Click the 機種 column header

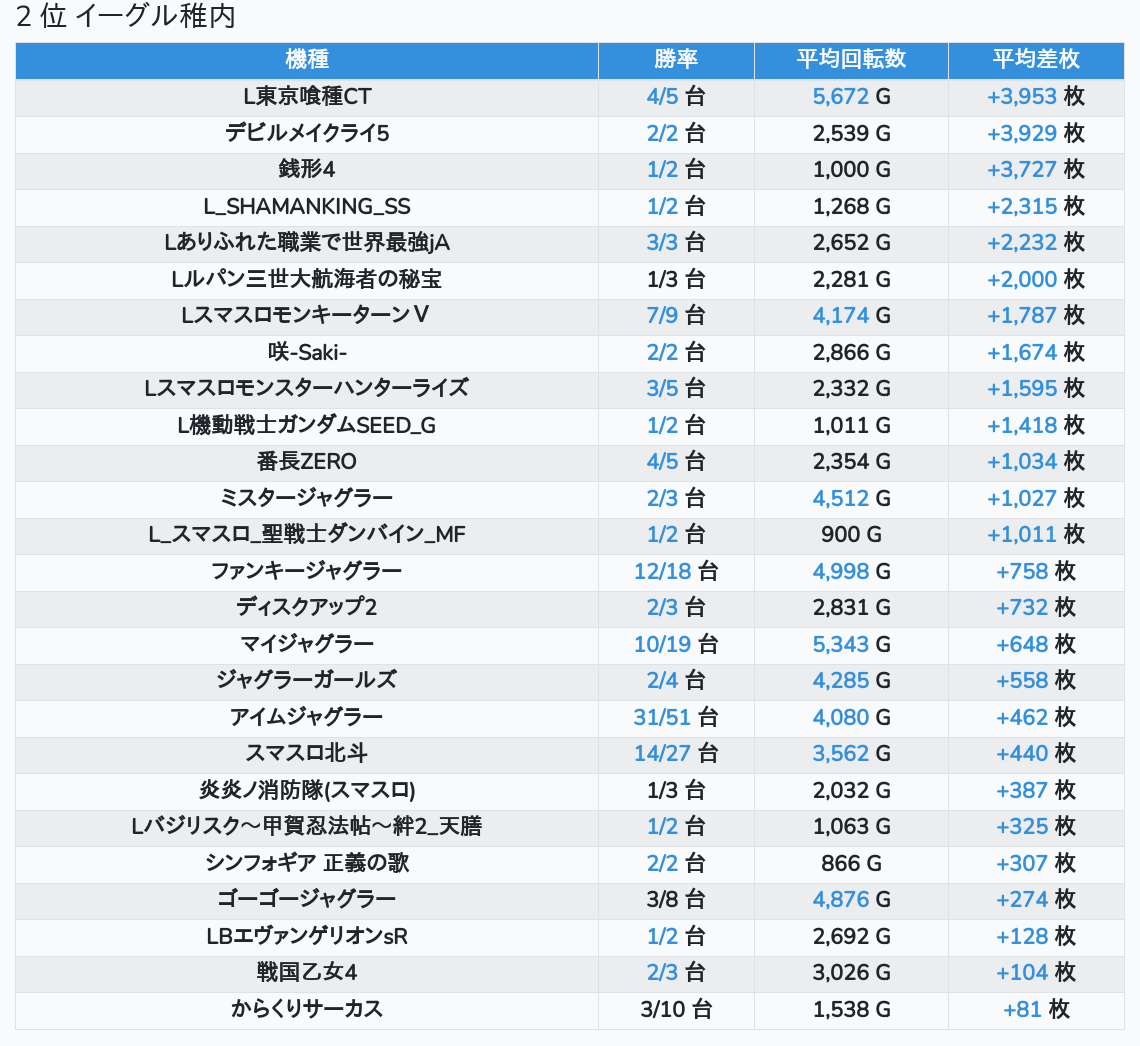tap(307, 60)
